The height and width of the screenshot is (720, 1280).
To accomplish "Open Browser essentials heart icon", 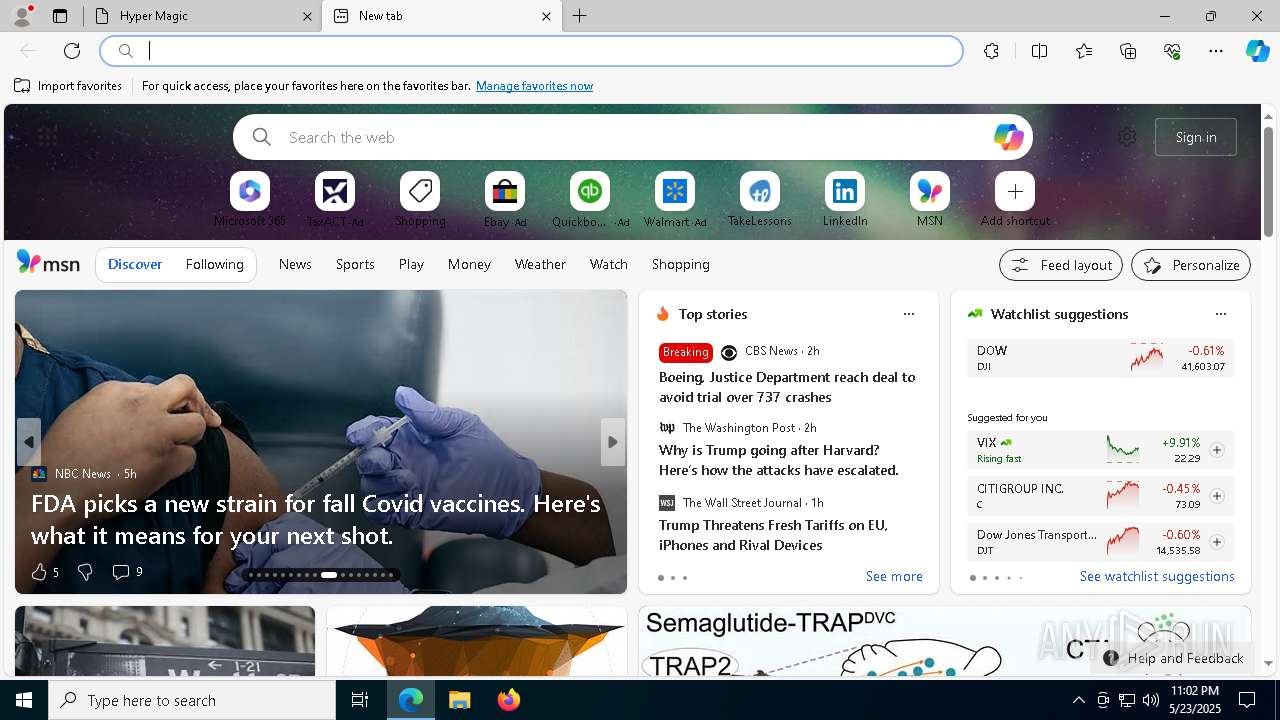I will point(1172,51).
